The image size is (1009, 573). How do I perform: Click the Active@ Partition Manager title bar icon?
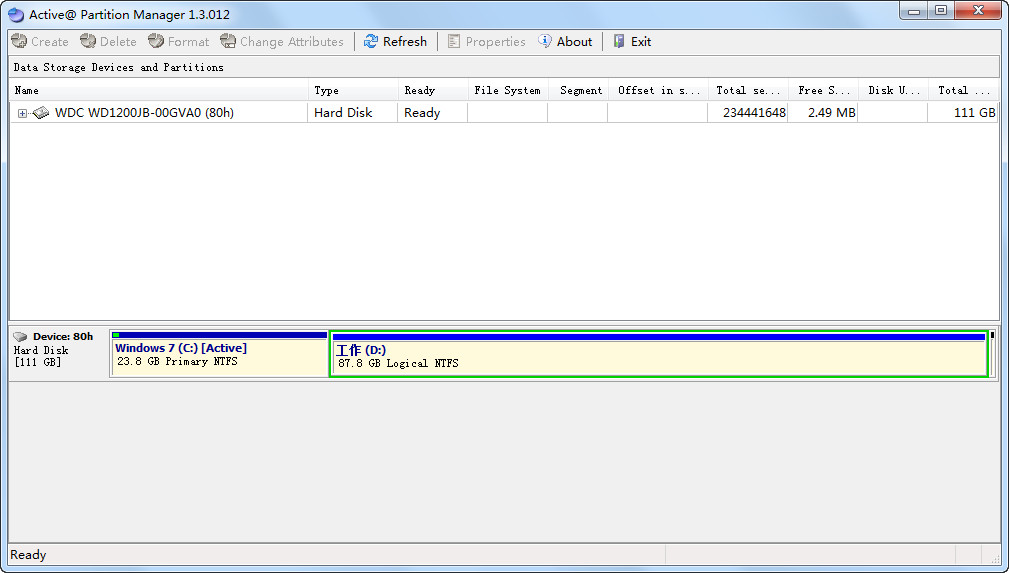point(16,14)
